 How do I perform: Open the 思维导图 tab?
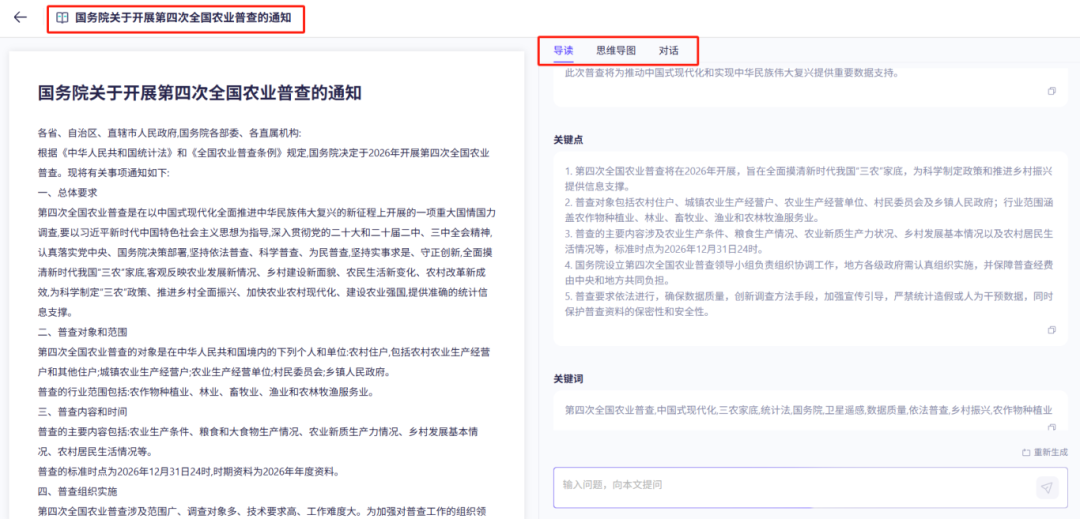point(616,51)
